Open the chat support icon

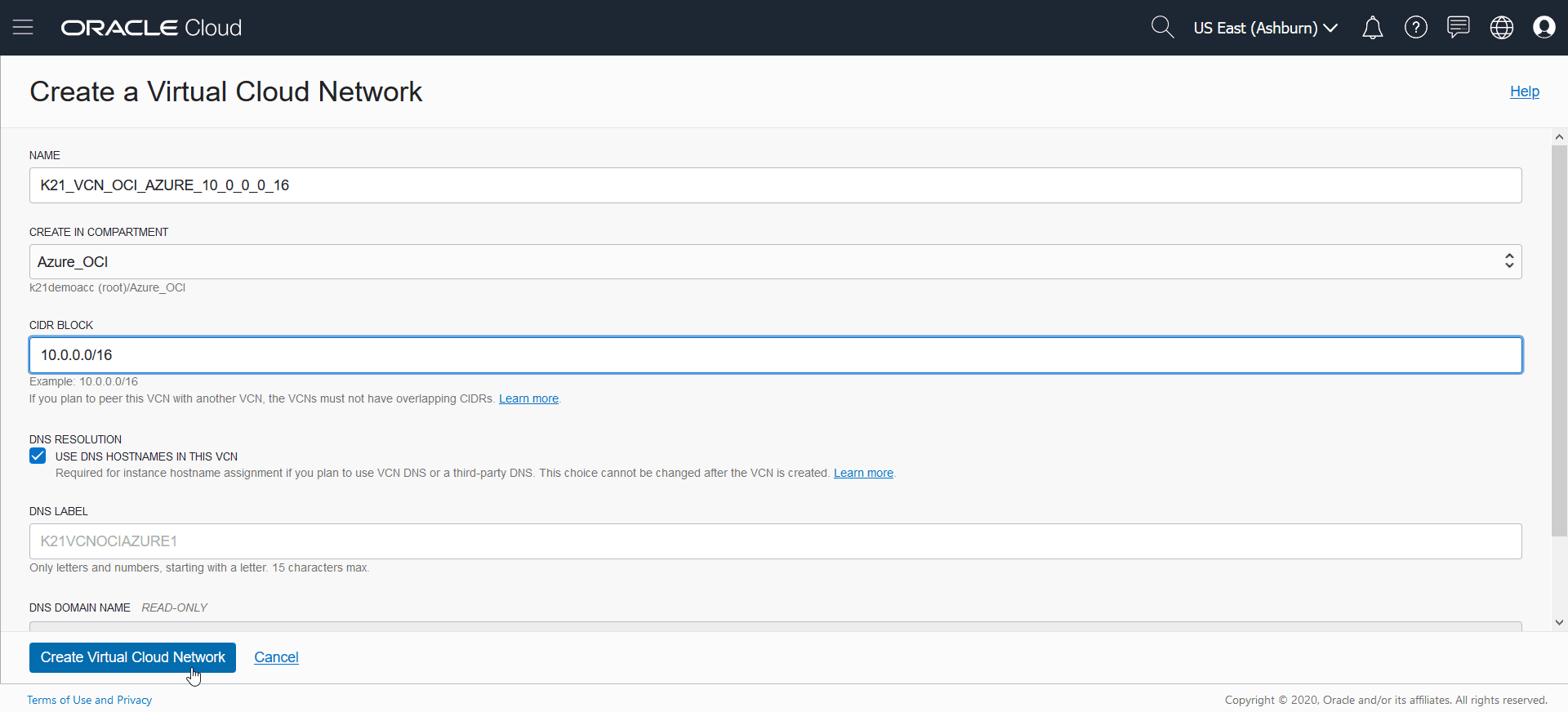pyautogui.click(x=1458, y=28)
